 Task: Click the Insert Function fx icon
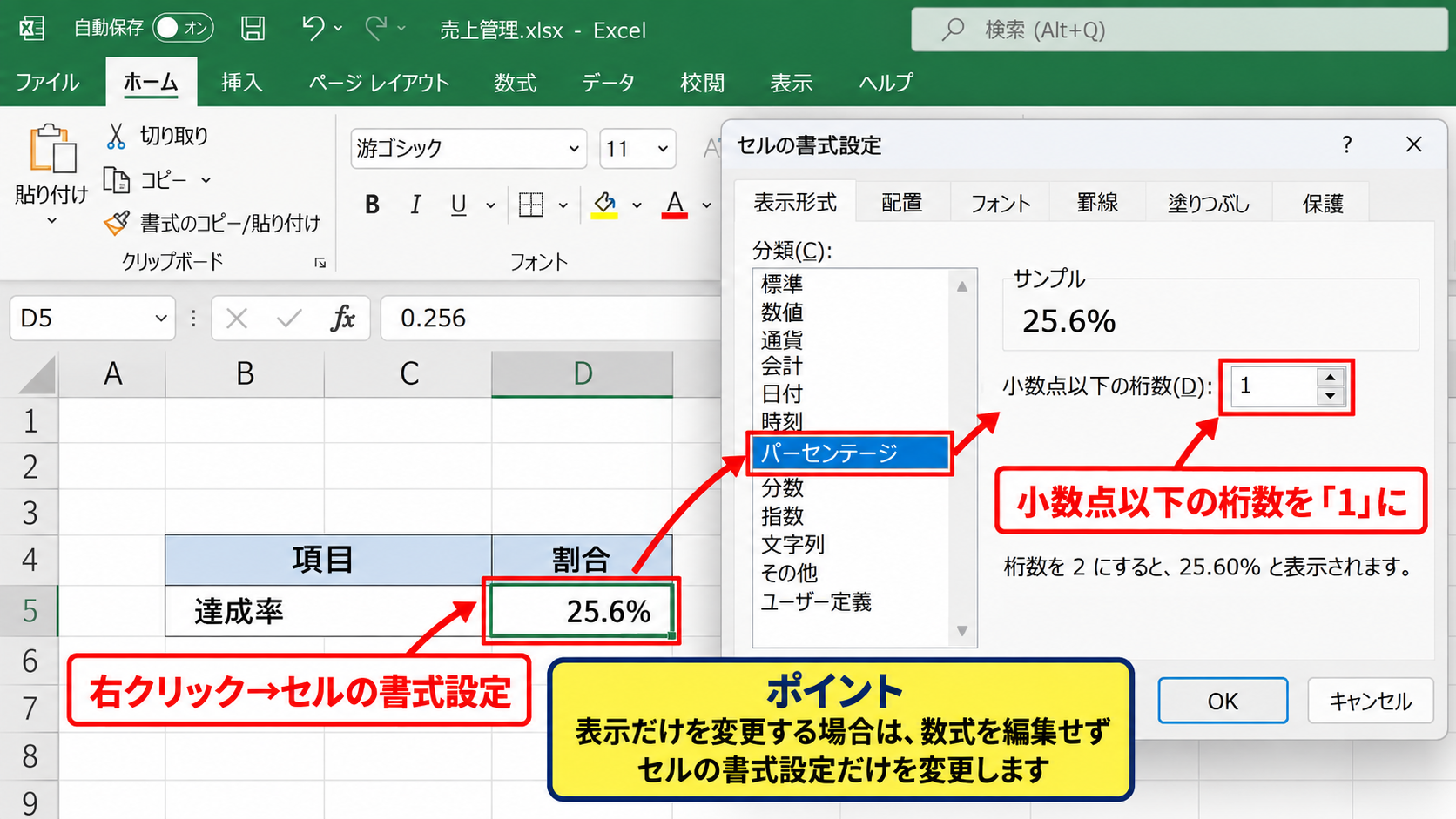tap(343, 319)
